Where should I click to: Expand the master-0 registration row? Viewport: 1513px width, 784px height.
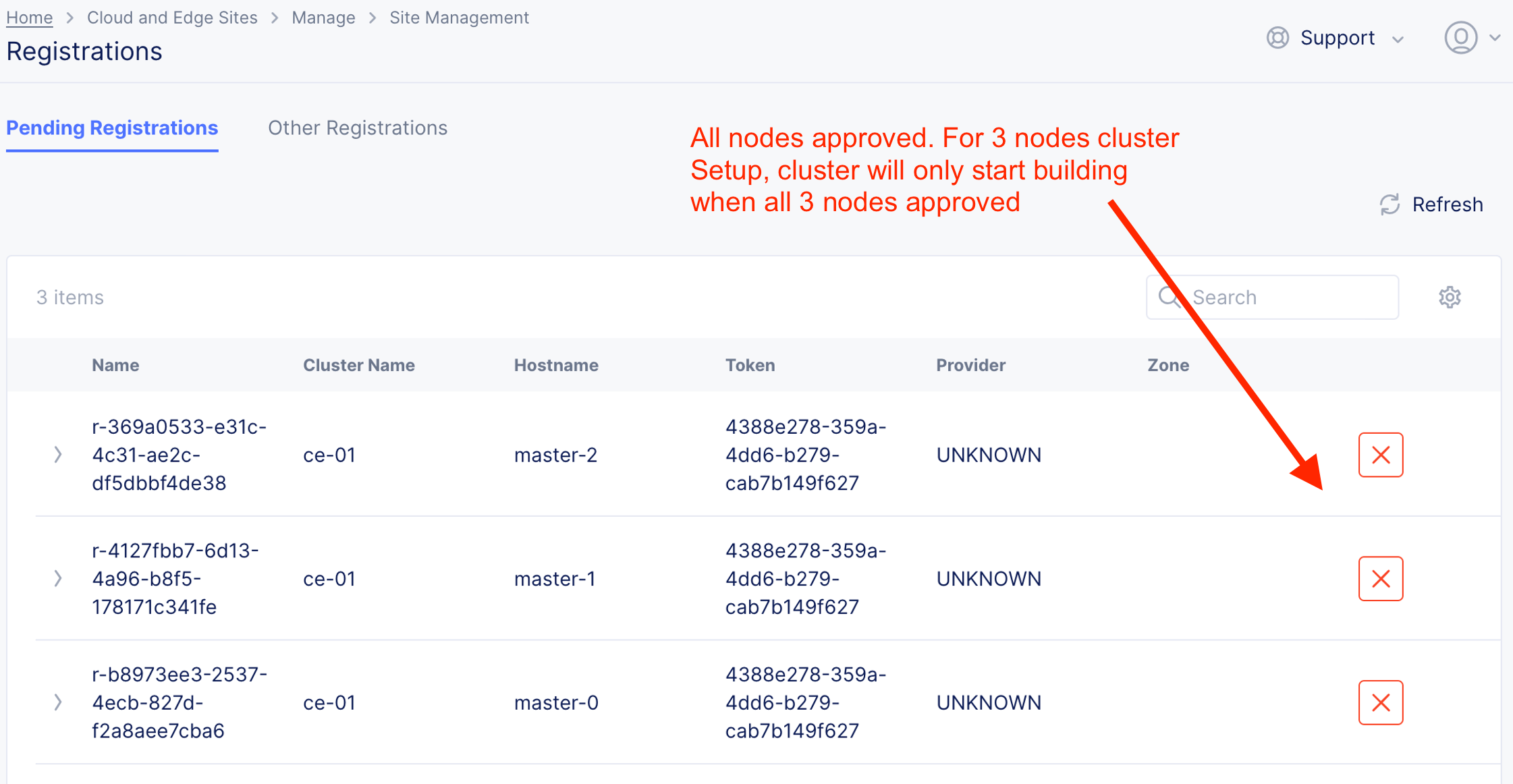58,702
